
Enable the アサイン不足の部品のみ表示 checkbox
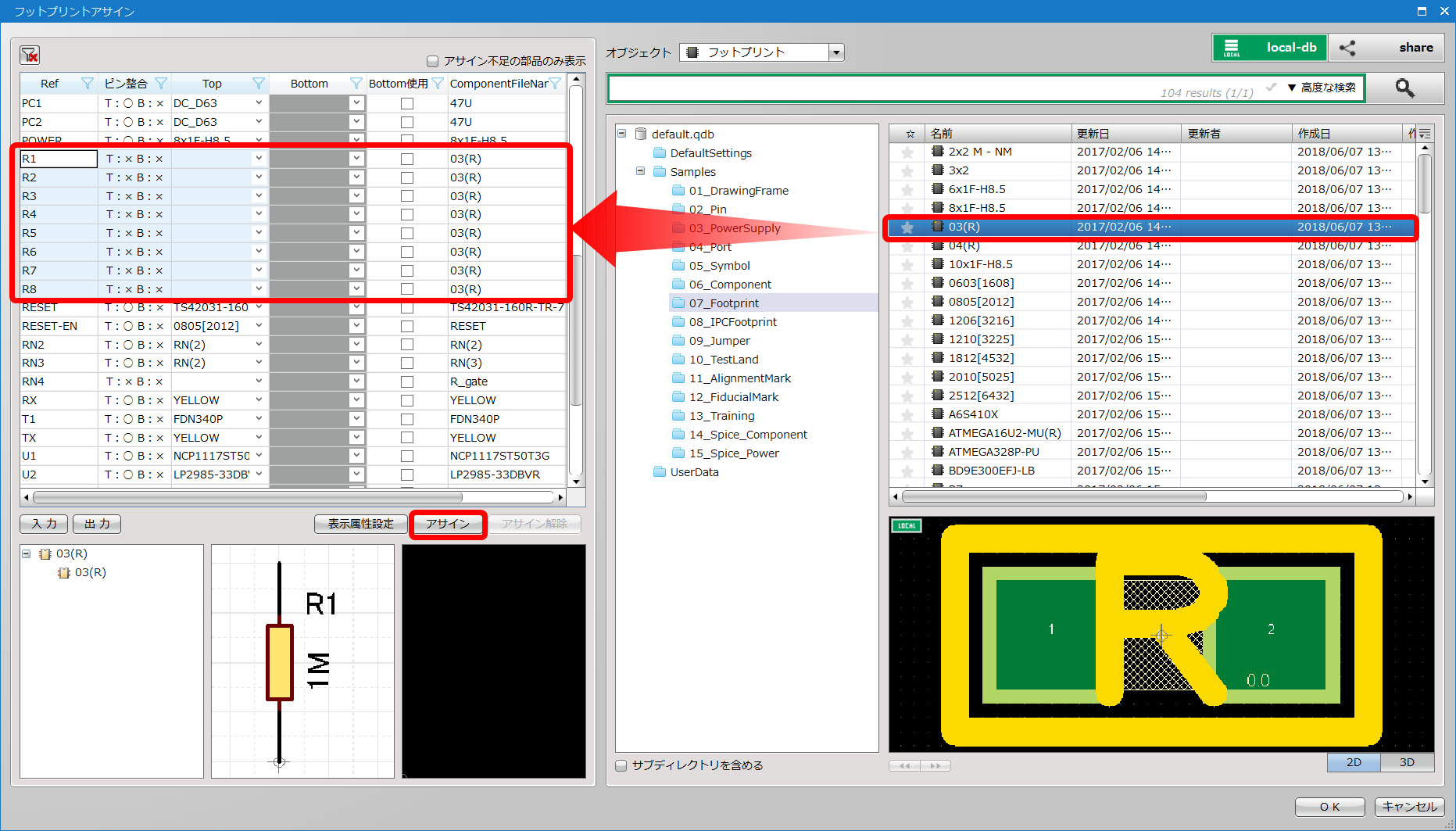coord(432,61)
